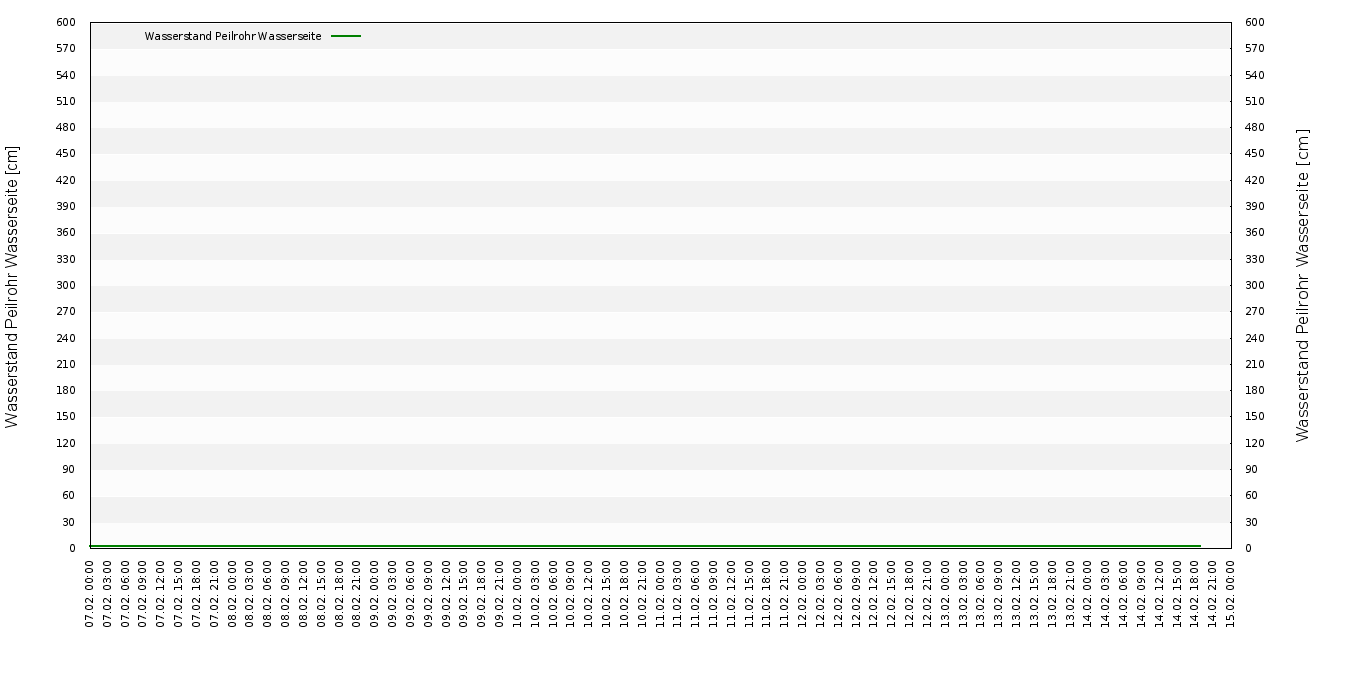Click the 300 tick on left axis
1350x700 pixels.
click(x=66, y=285)
